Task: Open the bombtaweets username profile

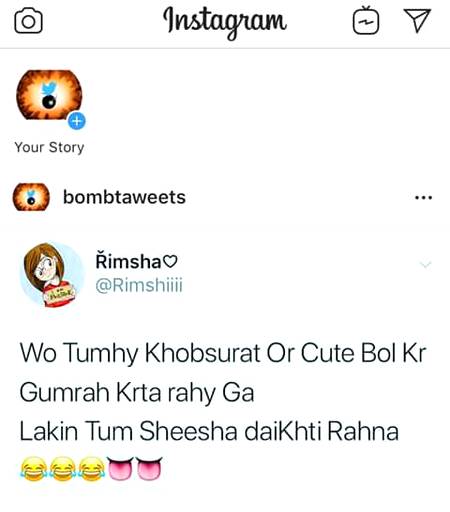Action: click(124, 197)
